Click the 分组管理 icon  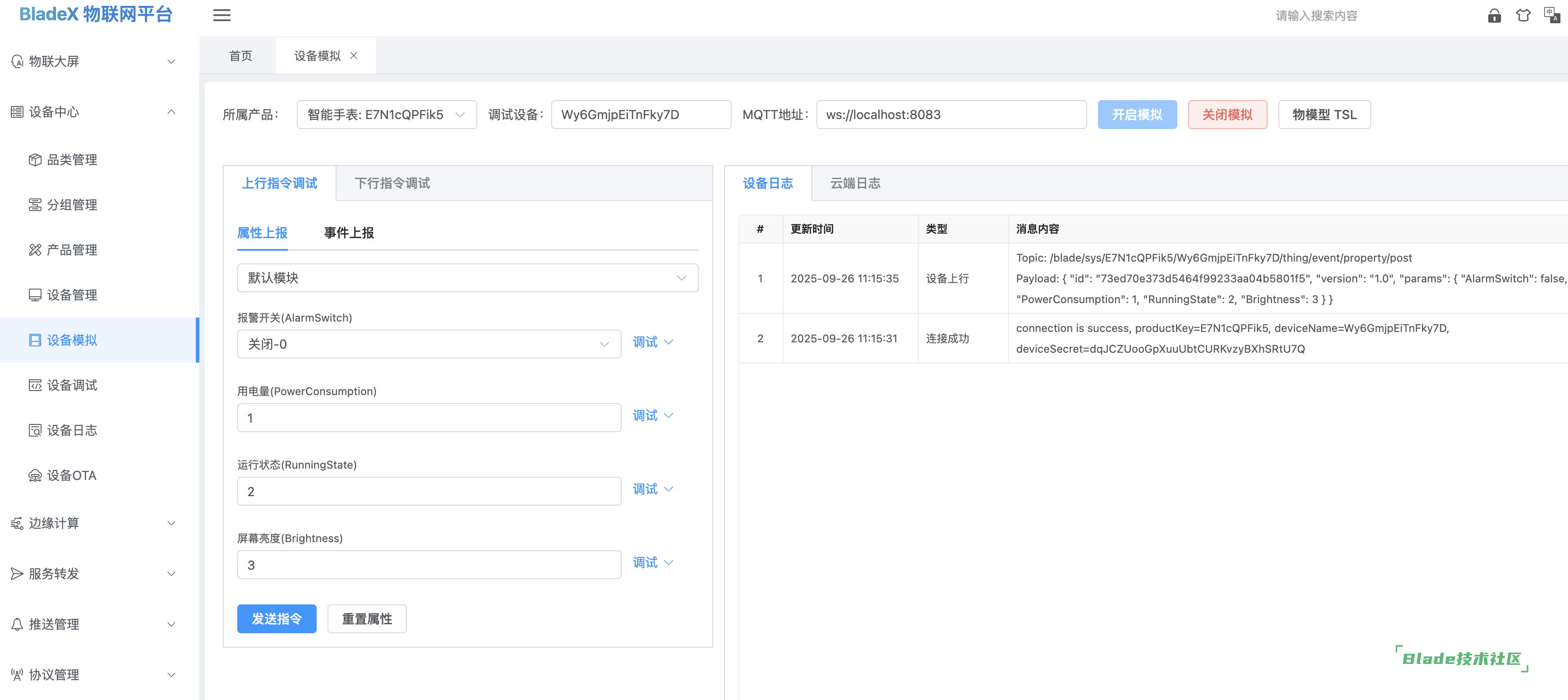(x=35, y=204)
